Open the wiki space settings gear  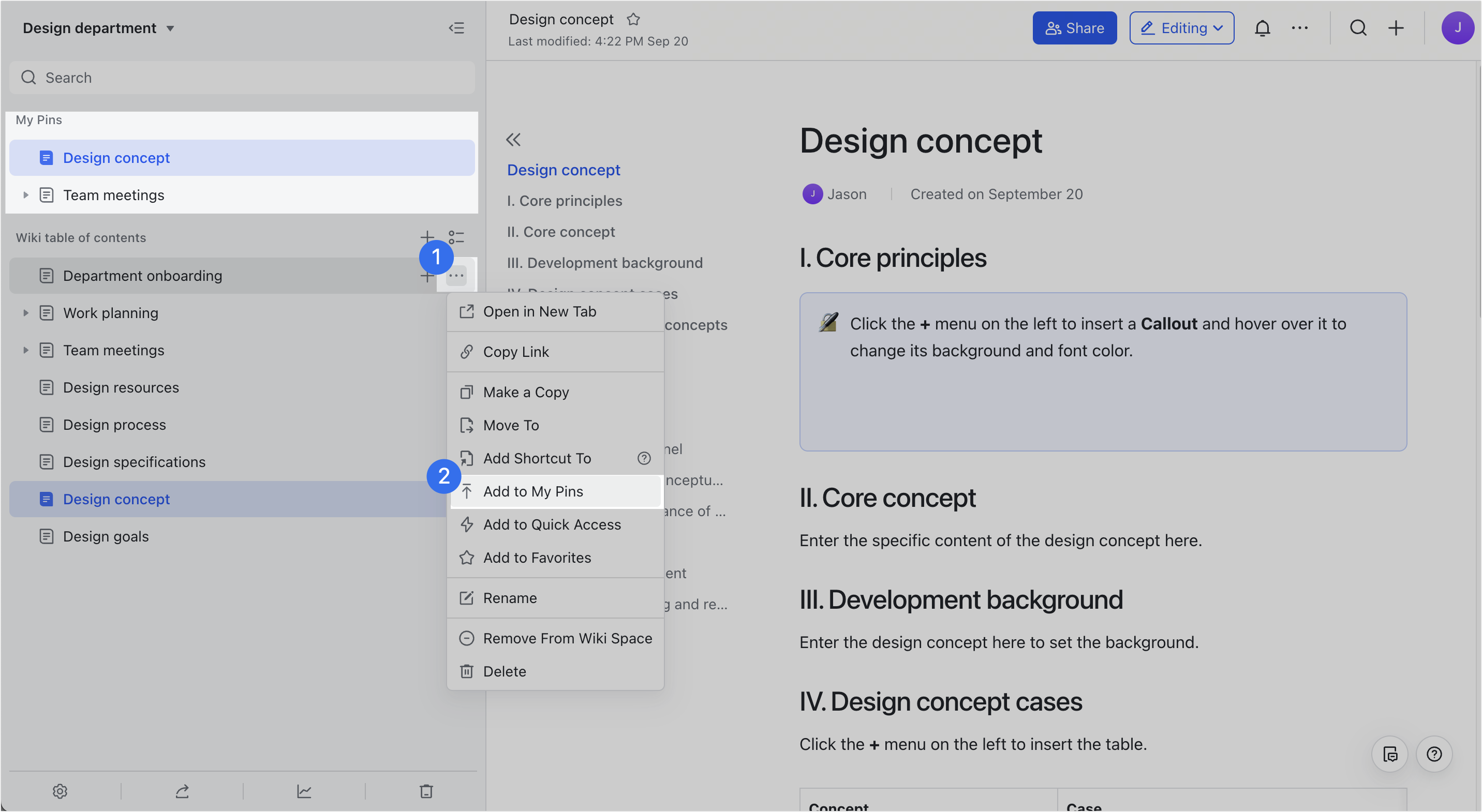pyautogui.click(x=60, y=791)
